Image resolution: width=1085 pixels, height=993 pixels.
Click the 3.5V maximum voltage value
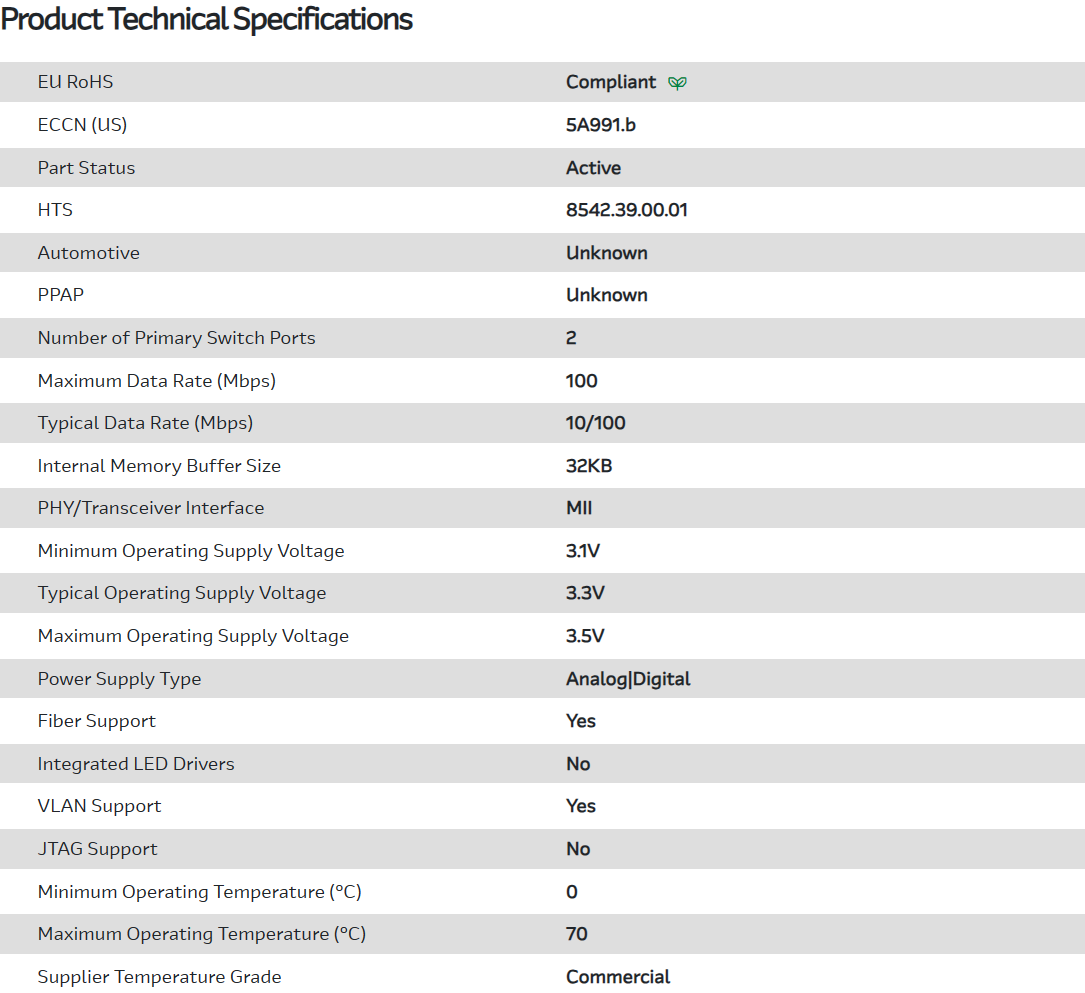pyautogui.click(x=585, y=636)
